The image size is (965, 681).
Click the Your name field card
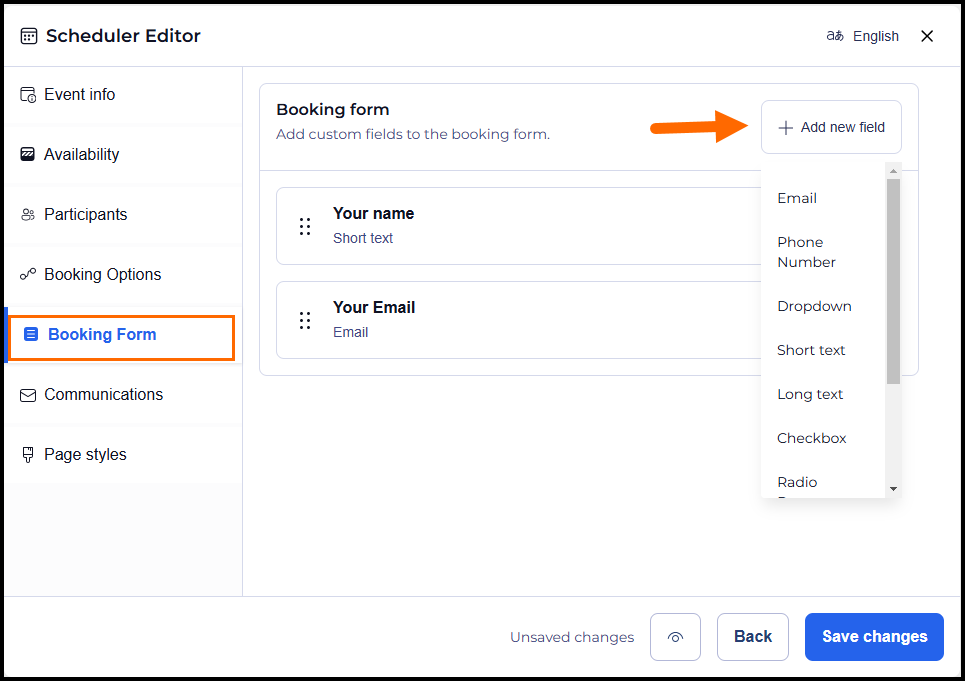click(x=519, y=226)
